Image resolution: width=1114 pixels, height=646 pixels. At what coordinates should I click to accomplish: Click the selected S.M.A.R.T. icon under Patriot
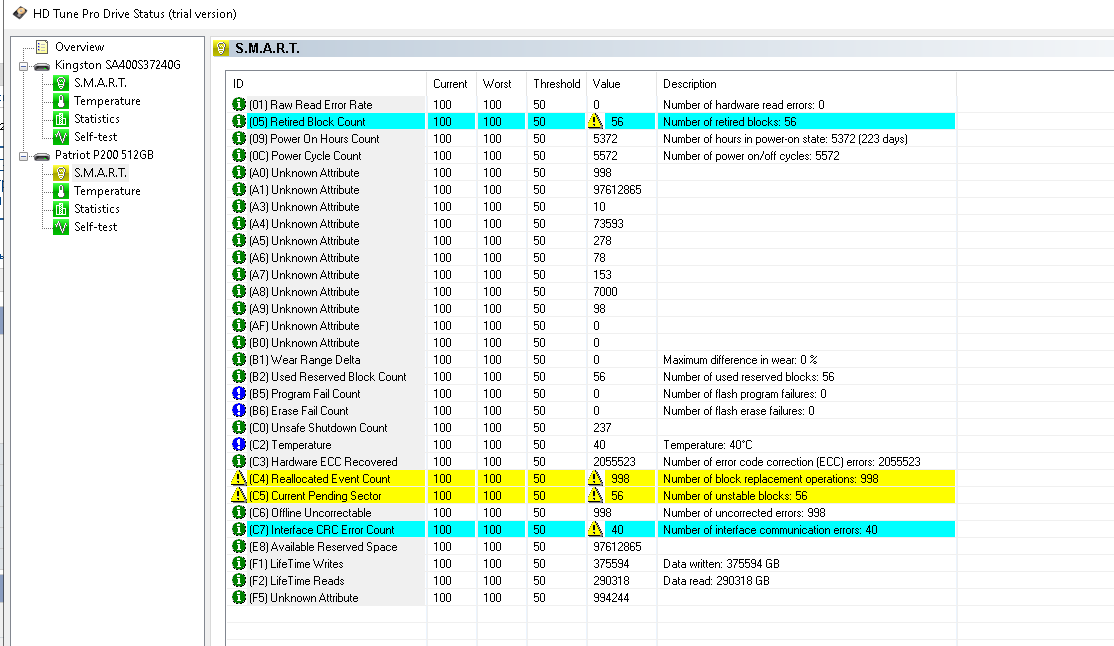[x=61, y=173]
